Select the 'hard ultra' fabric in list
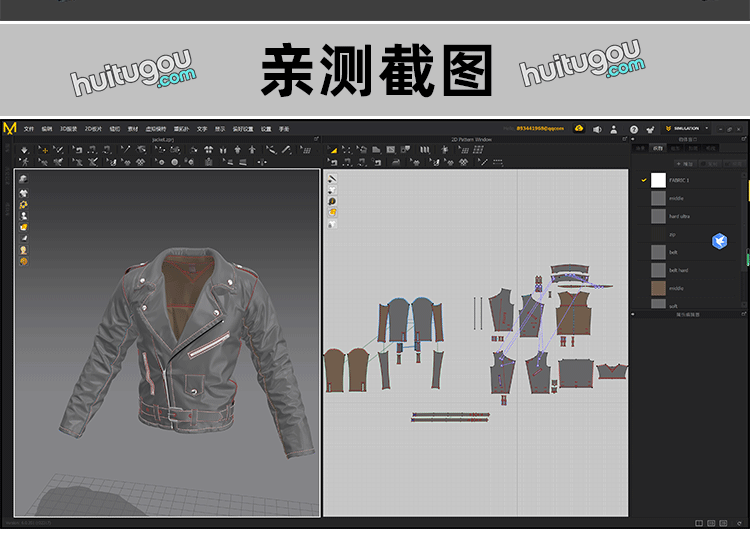The width and height of the screenshot is (750, 536). (680, 216)
